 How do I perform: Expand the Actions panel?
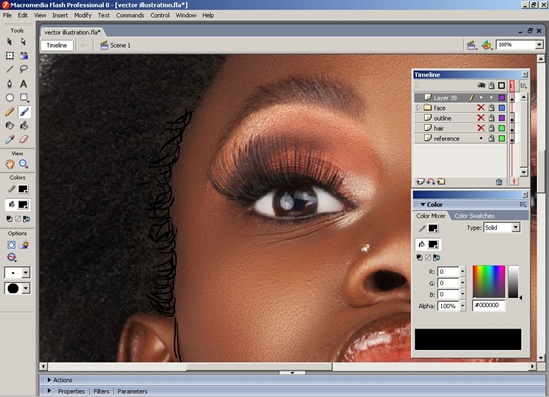click(x=49, y=380)
